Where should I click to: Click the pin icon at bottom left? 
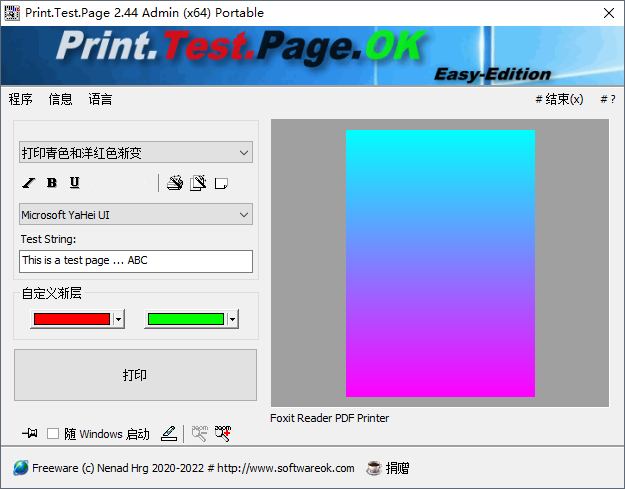coord(30,433)
